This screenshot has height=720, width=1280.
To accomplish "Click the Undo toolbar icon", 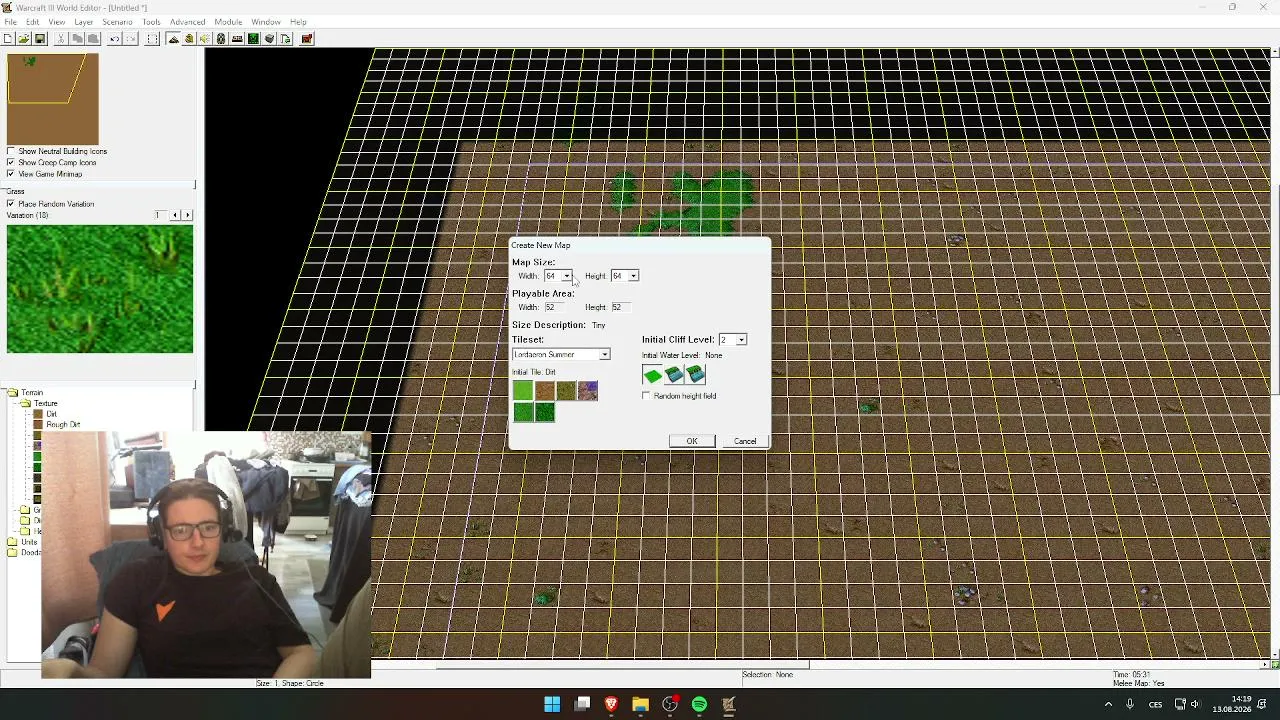I will point(114,39).
